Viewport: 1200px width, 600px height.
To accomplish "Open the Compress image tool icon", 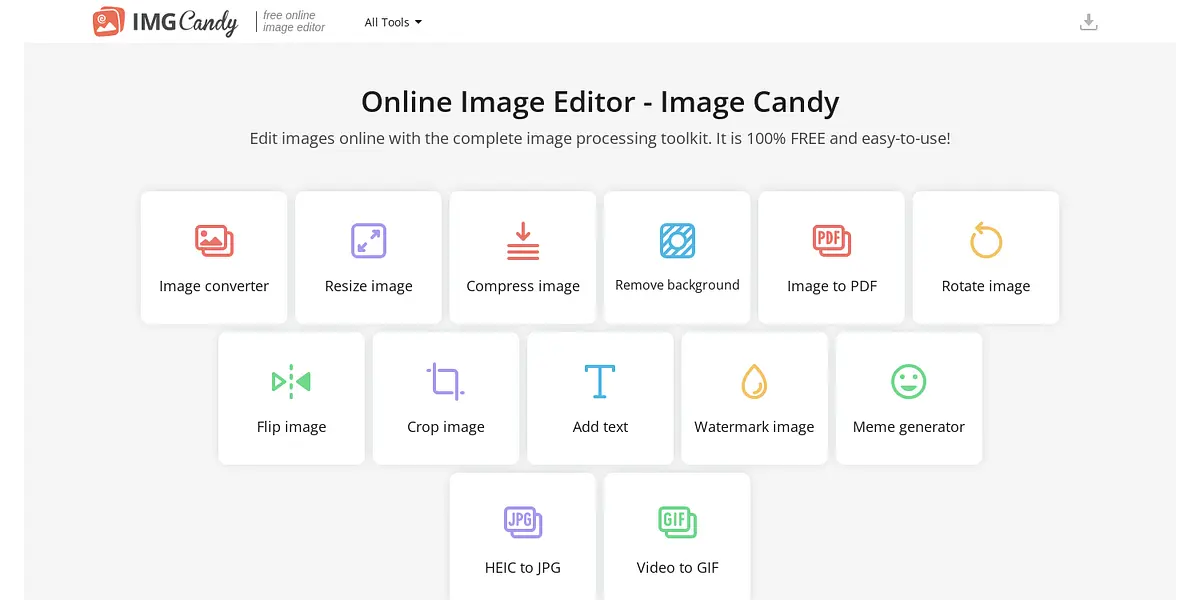I will 522,241.
